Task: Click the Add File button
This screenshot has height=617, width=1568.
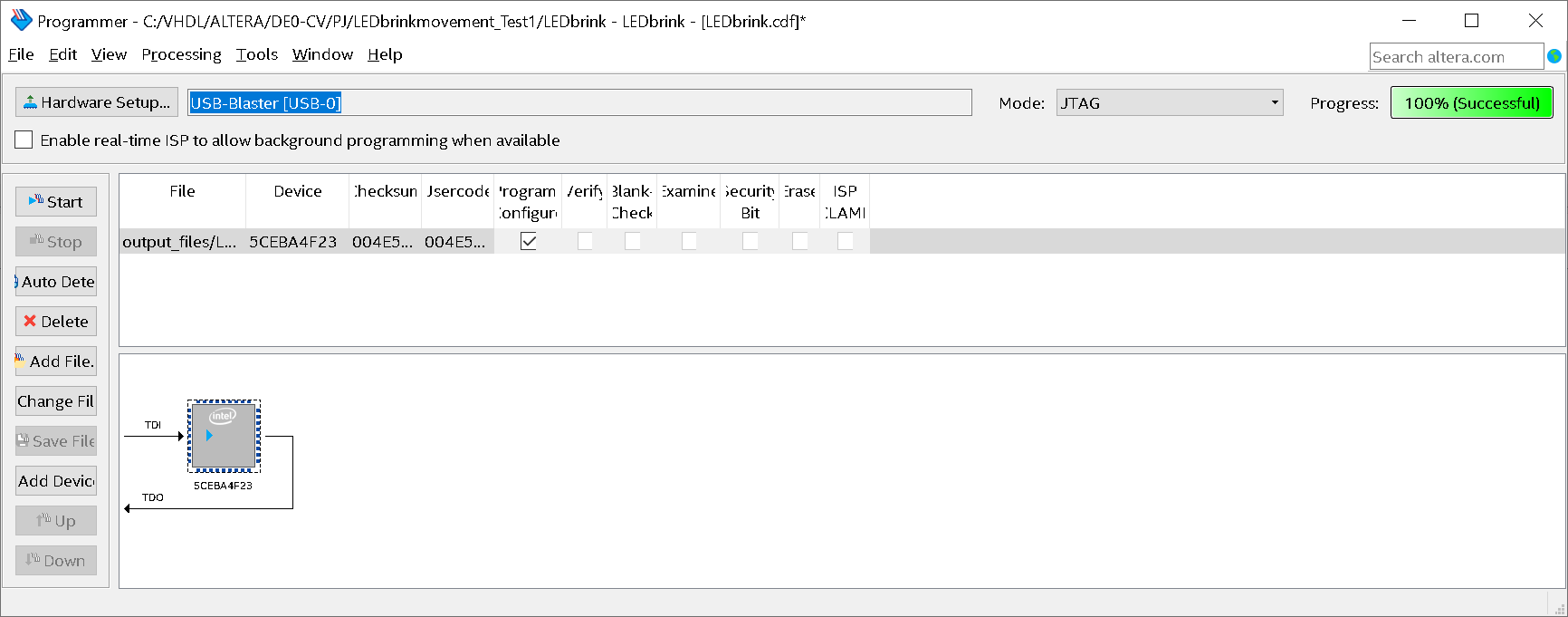Action: (56, 362)
